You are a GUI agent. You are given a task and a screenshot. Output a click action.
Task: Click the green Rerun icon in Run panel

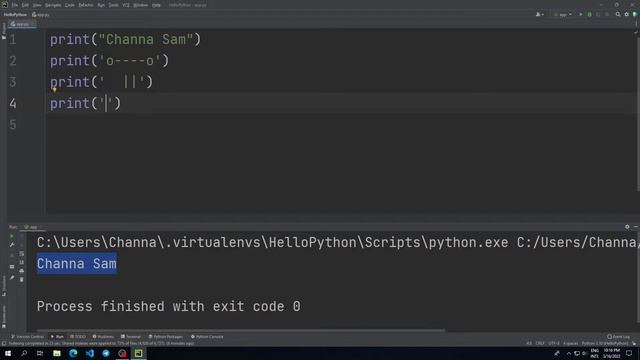coord(12,236)
